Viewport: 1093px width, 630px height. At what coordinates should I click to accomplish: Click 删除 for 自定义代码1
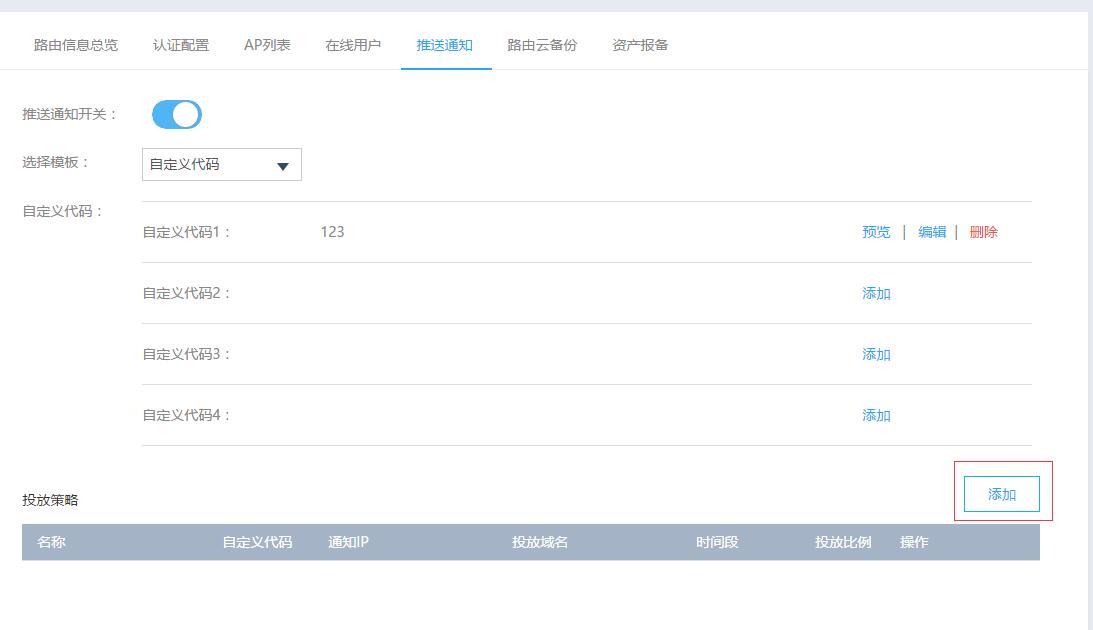(984, 232)
